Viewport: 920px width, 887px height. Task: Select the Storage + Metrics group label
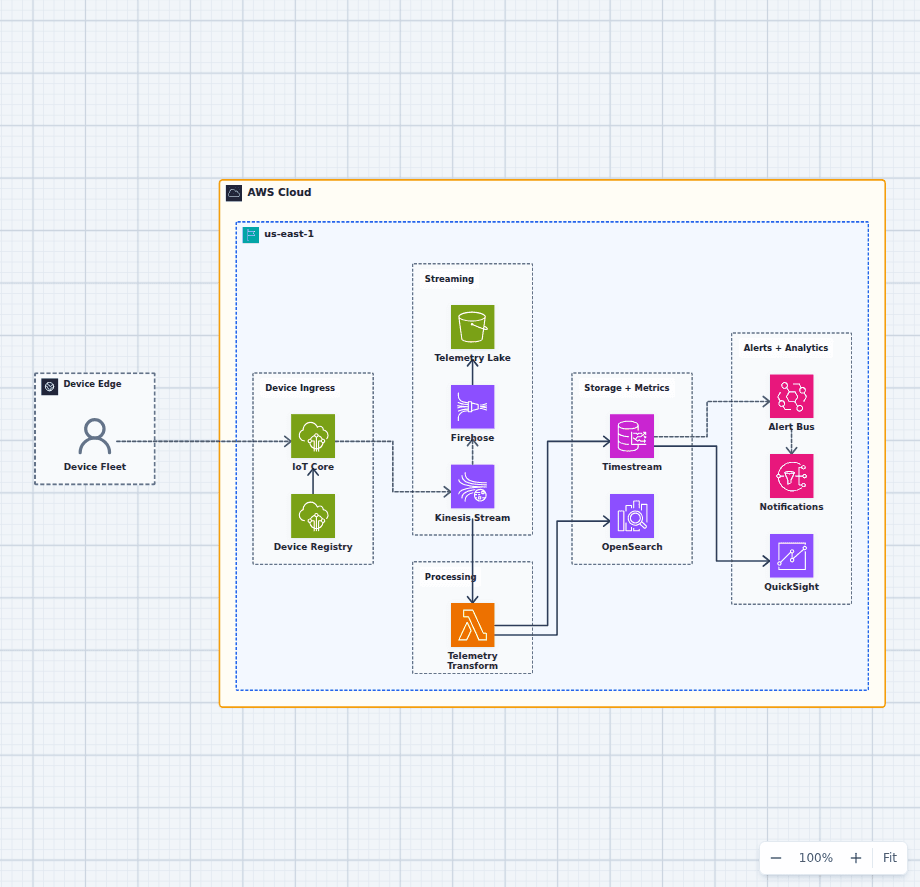[x=627, y=388]
